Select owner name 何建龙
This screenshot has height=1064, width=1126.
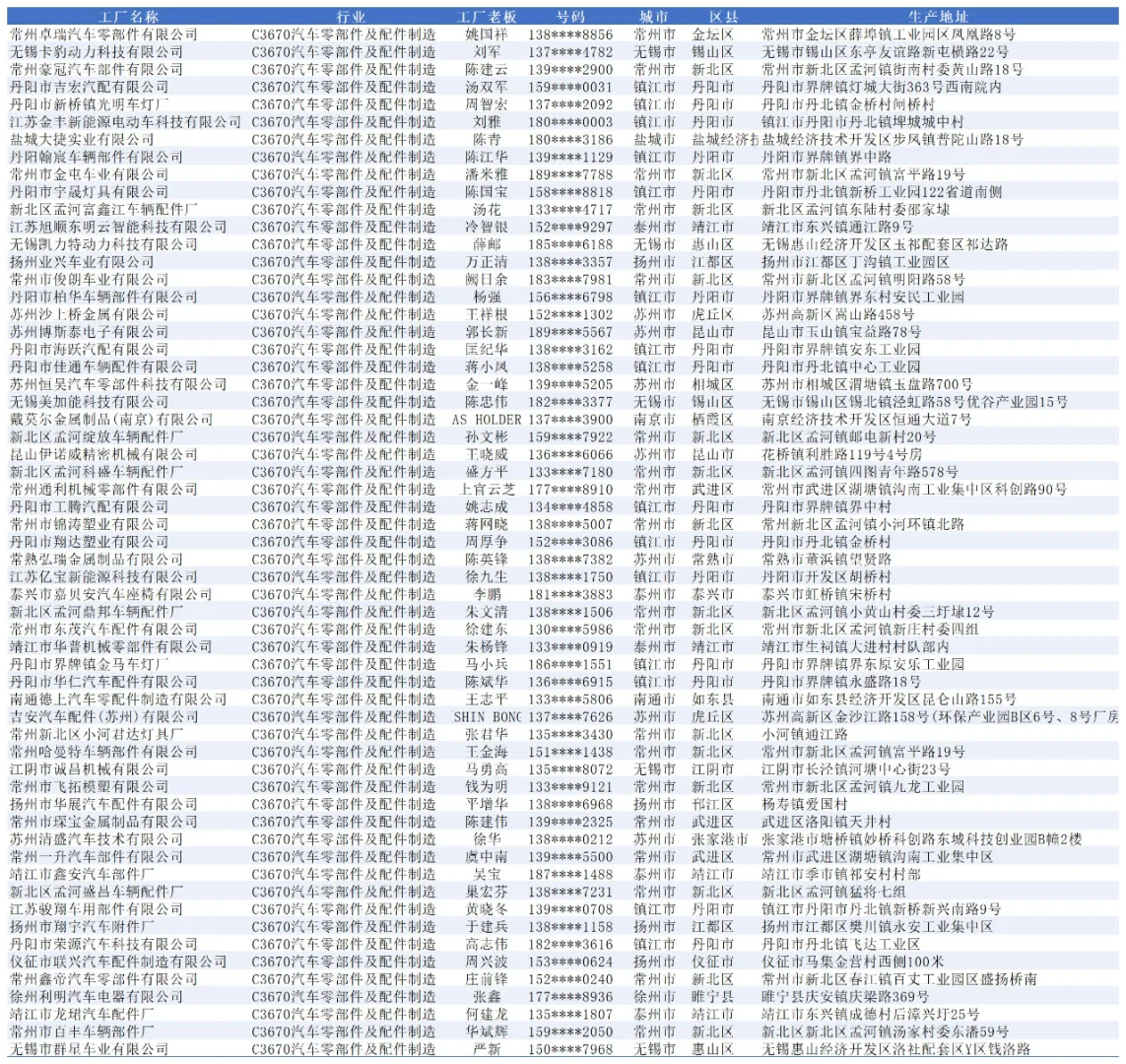487,1014
